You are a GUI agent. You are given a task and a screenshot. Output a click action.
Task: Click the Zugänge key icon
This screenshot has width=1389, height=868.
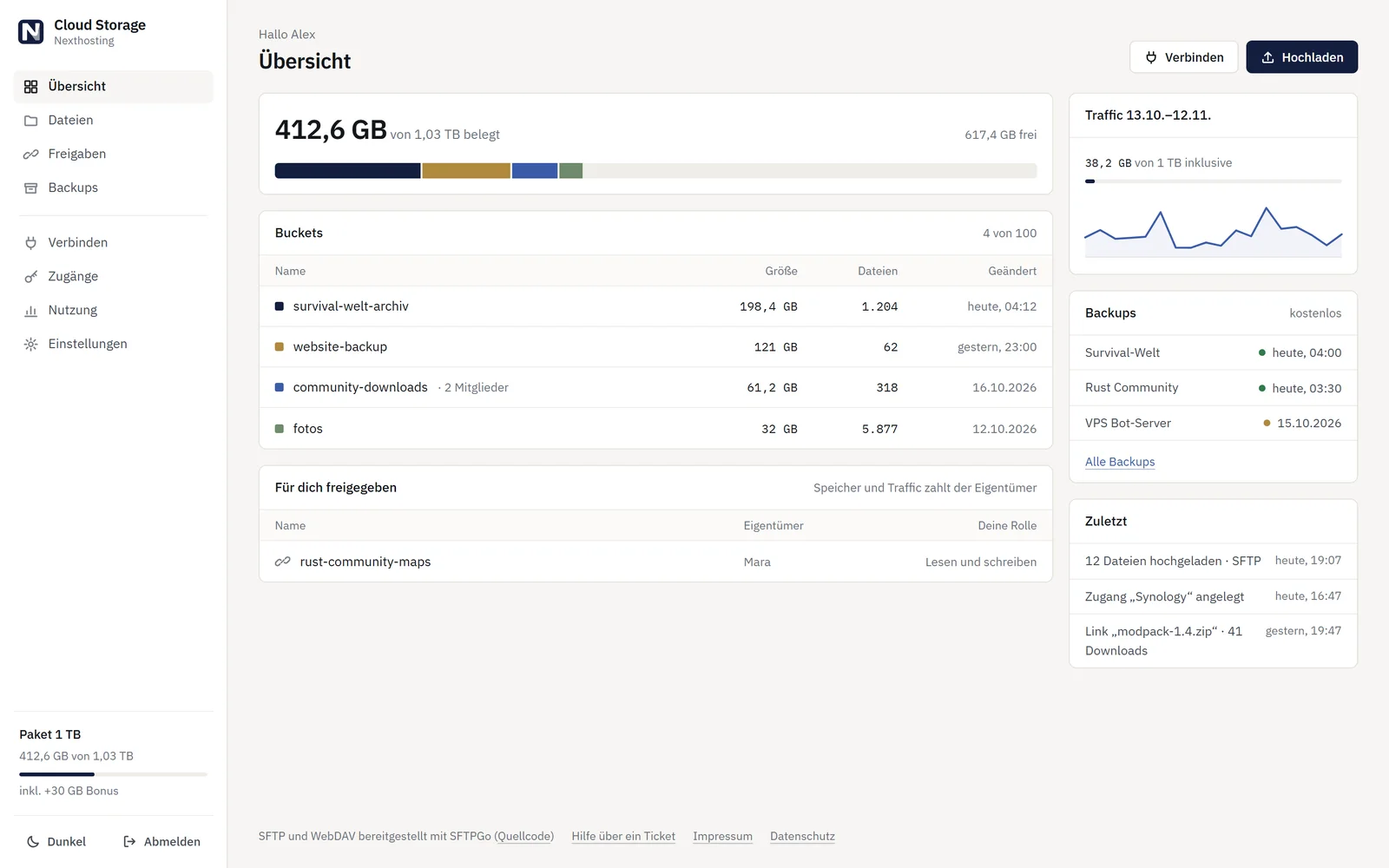pyautogui.click(x=30, y=277)
